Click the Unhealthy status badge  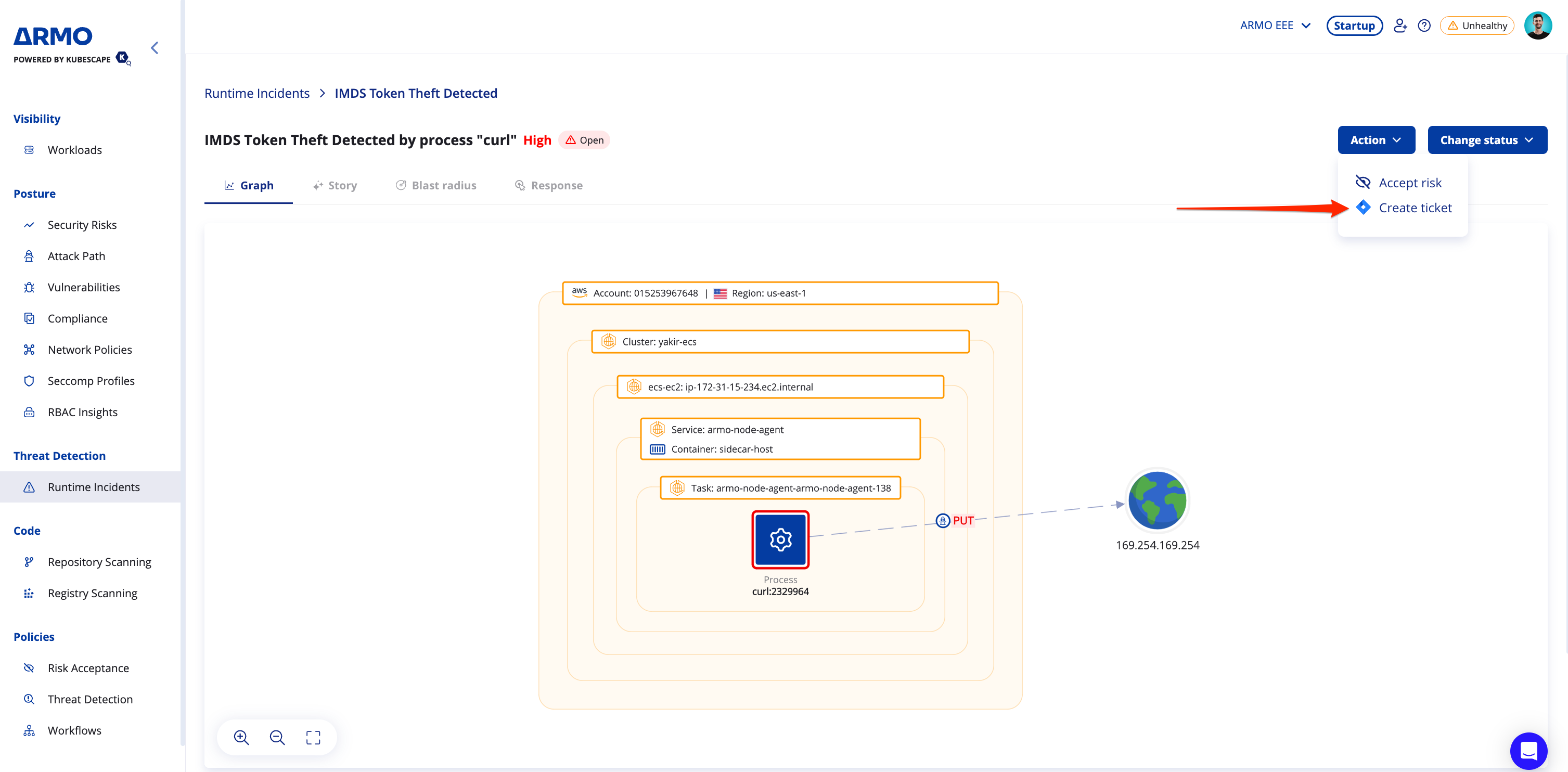(x=1476, y=25)
